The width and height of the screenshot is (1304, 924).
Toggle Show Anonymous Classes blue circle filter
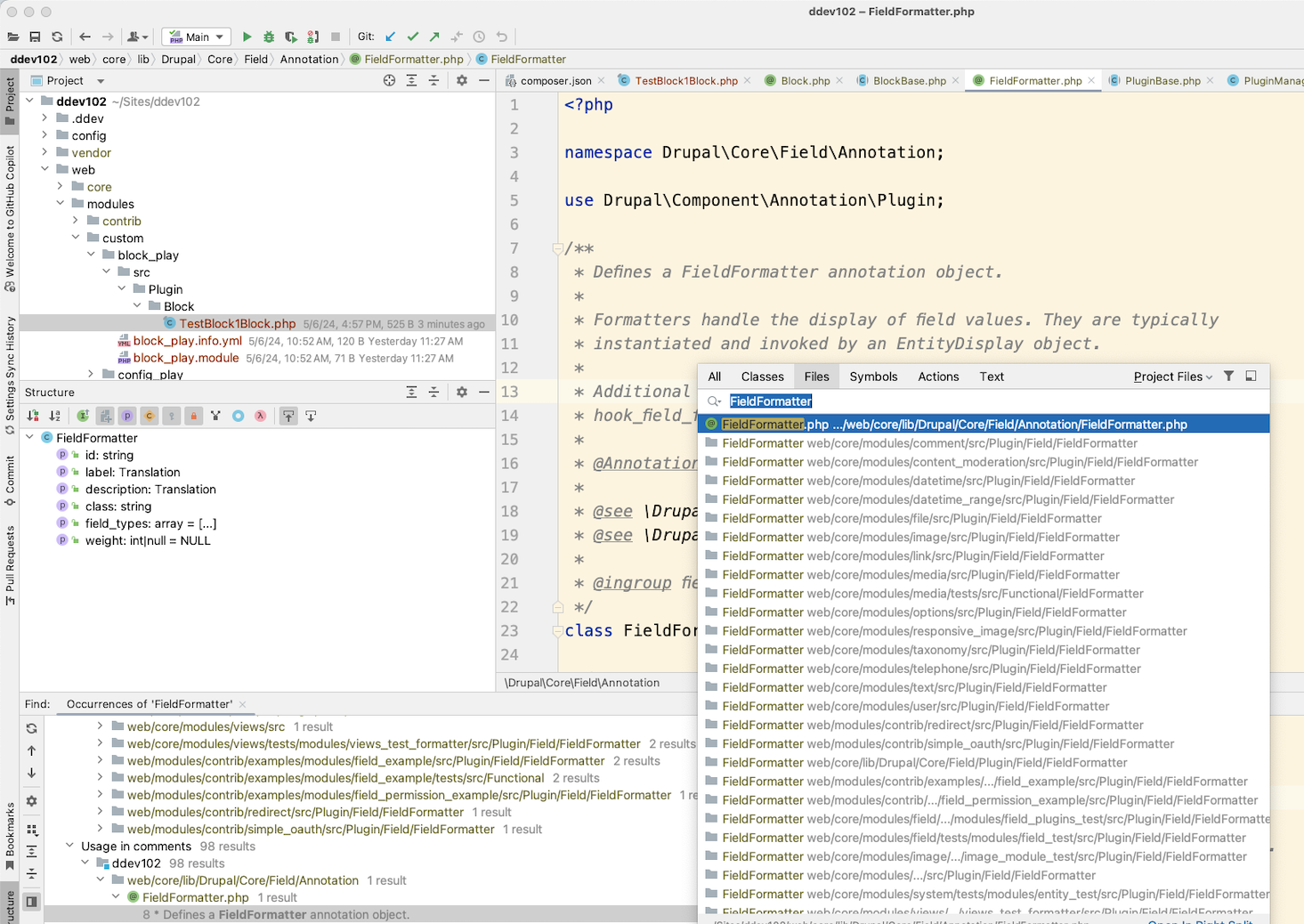[x=238, y=416]
